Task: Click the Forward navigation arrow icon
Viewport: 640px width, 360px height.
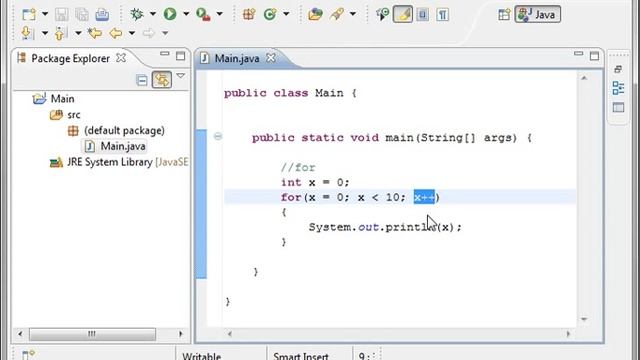Action: pyautogui.click(x=149, y=33)
